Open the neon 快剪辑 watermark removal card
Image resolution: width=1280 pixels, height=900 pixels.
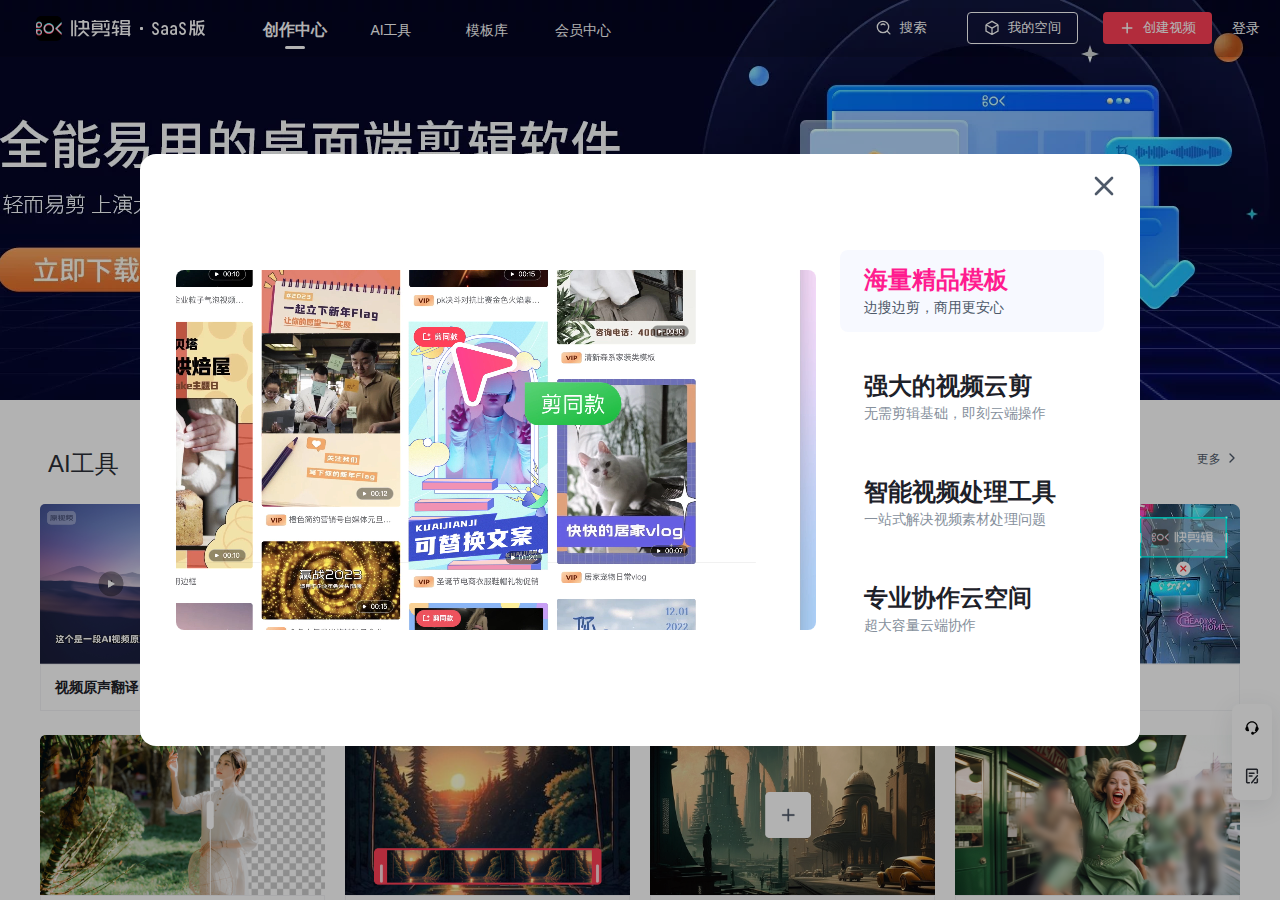point(1190,583)
